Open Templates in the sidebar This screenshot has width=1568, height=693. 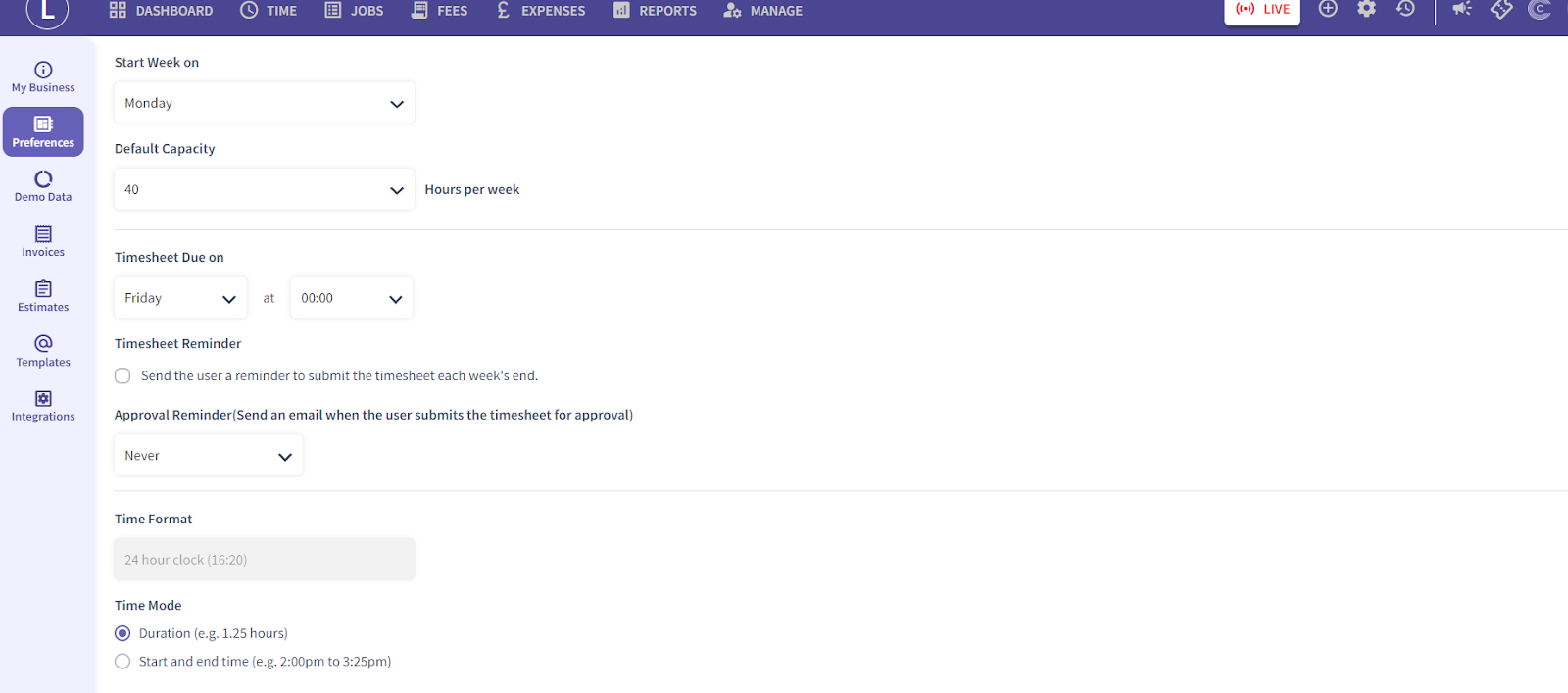click(43, 352)
